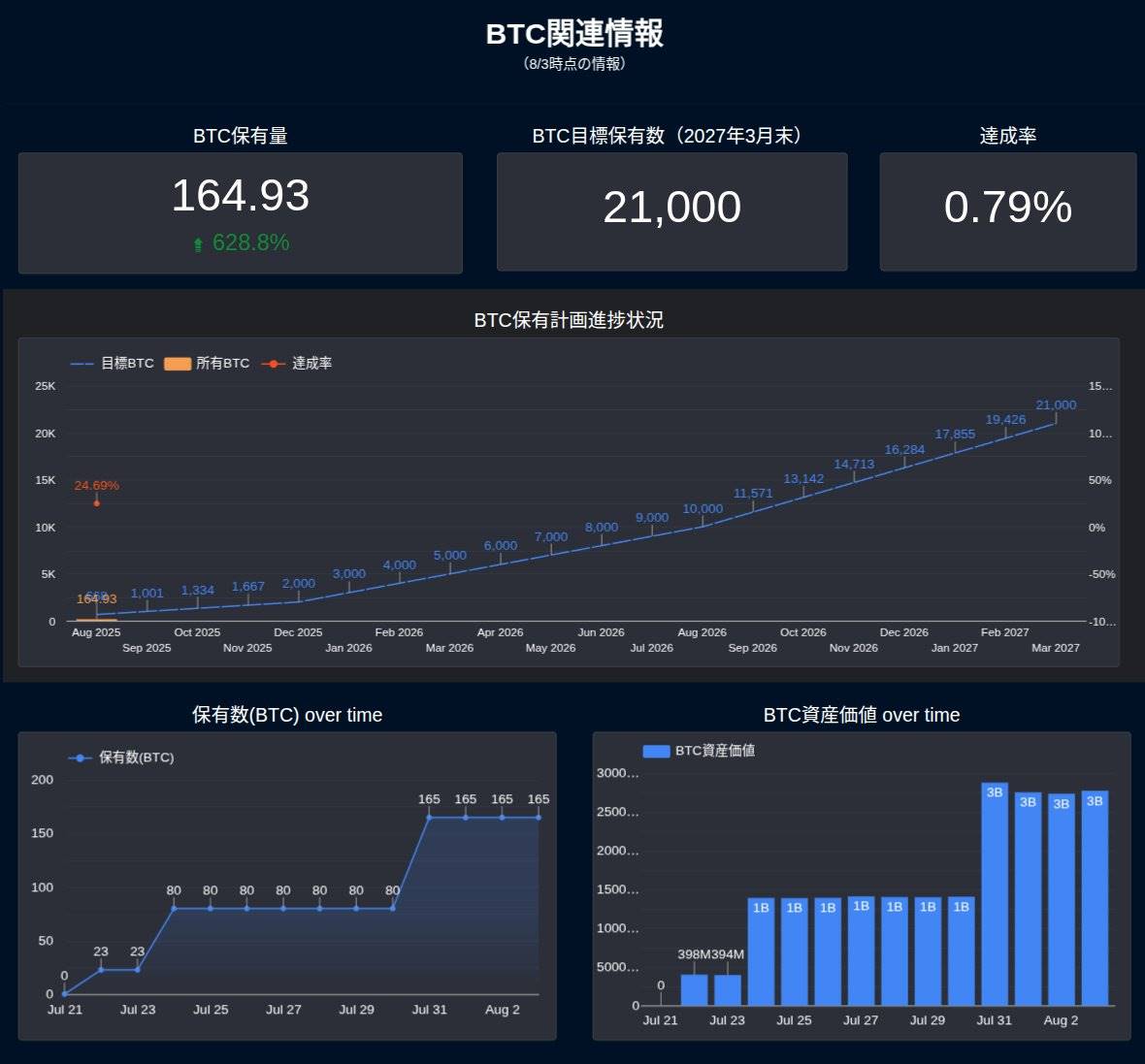This screenshot has height=1064, width=1145.
Task: Click the Mar 2027 axis label
Action: (x=1055, y=648)
